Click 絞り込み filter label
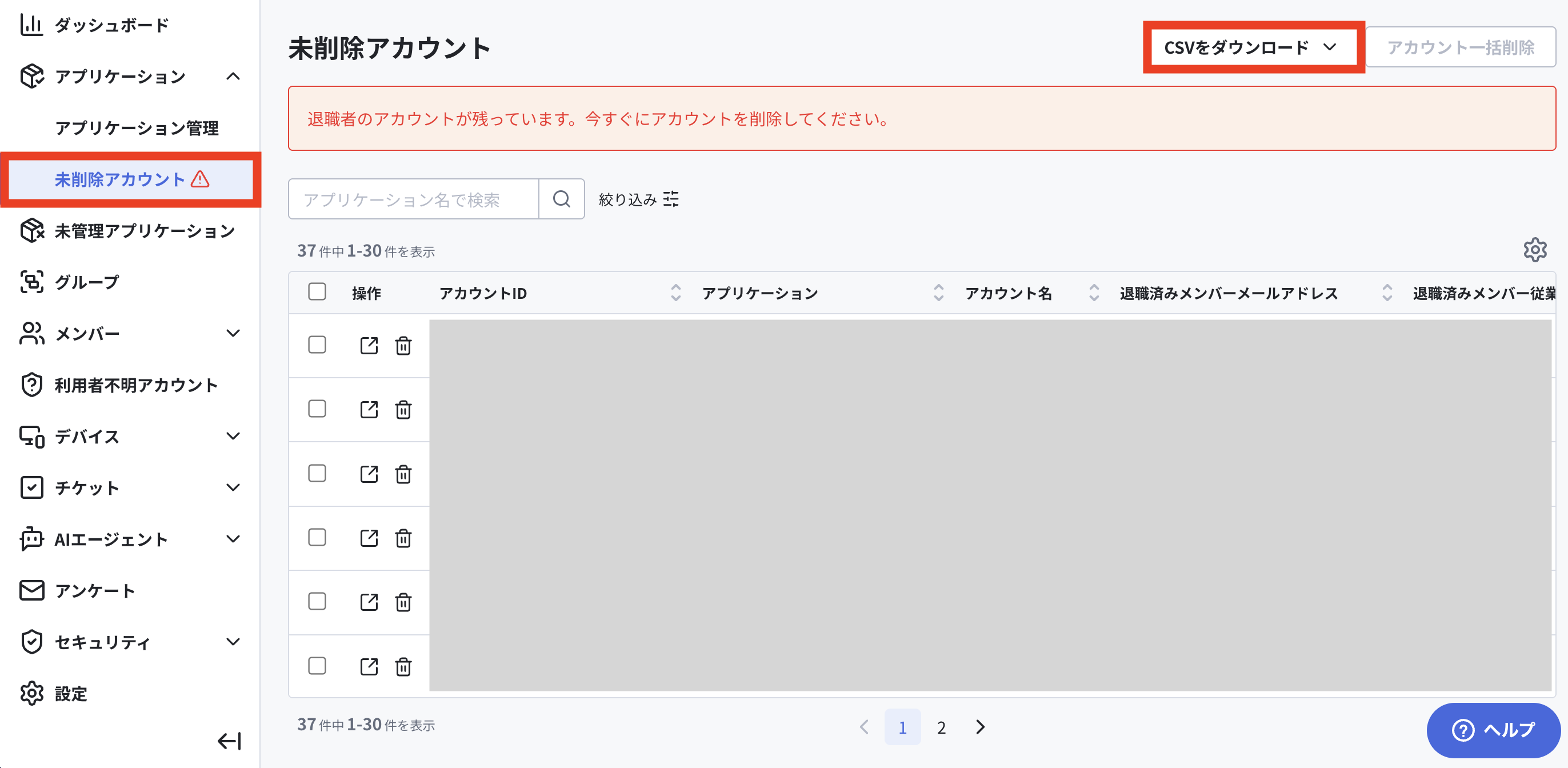This screenshot has height=768, width=1568. point(627,199)
